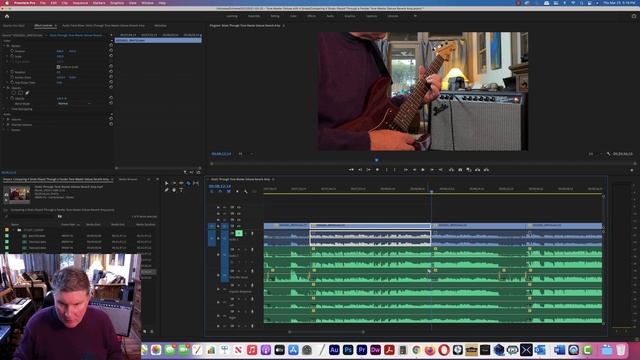This screenshot has height=360, width=640.
Task: Switch to Audio workspace
Action: 330,16
